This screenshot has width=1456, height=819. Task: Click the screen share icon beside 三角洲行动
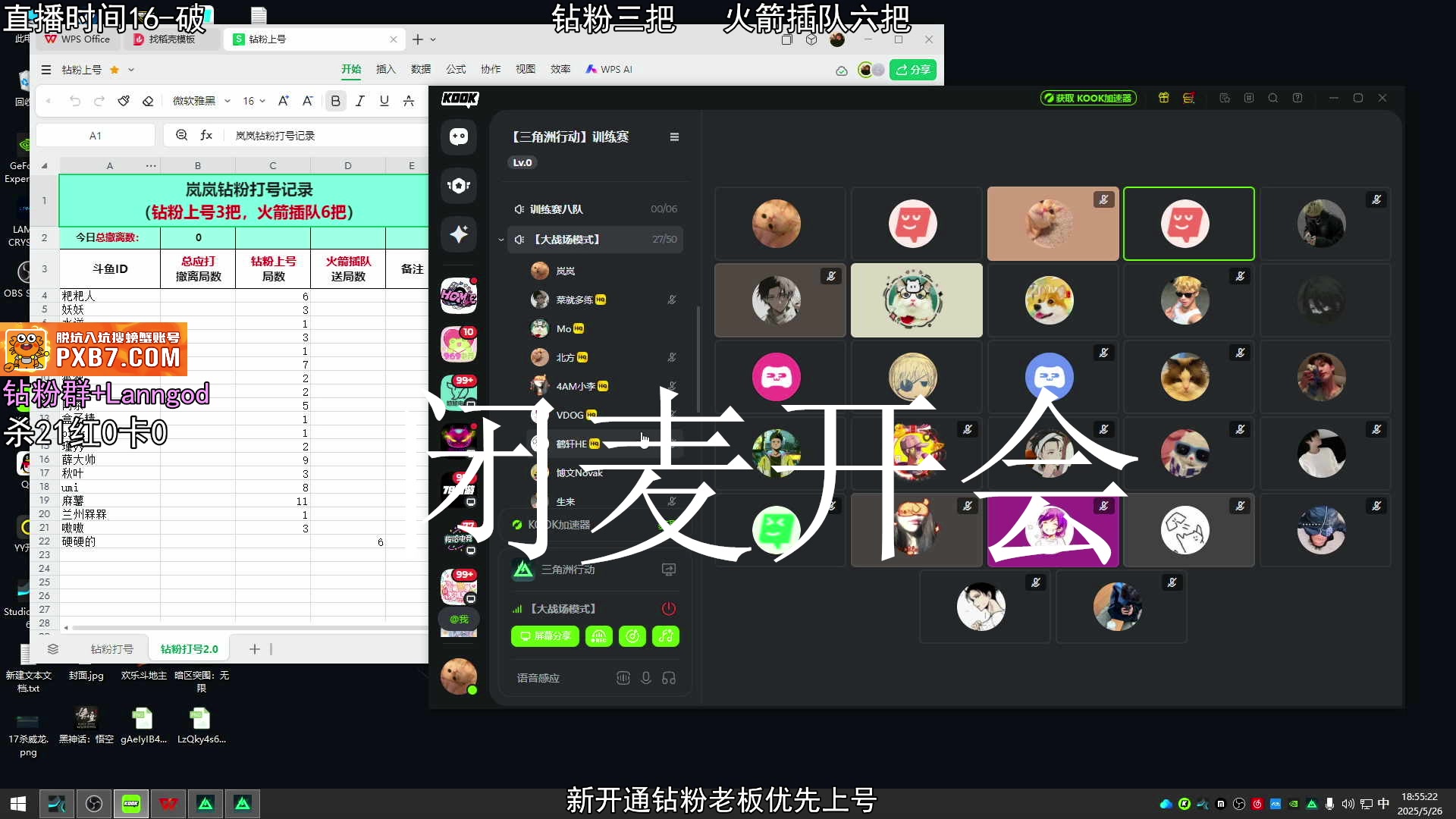pyautogui.click(x=669, y=570)
